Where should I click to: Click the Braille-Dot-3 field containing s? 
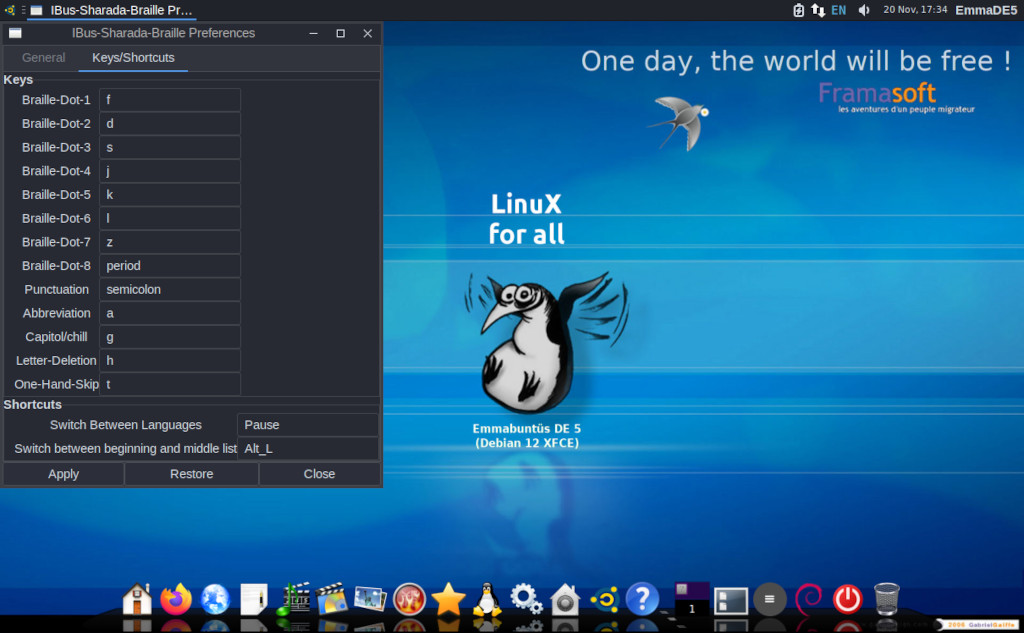pos(170,148)
